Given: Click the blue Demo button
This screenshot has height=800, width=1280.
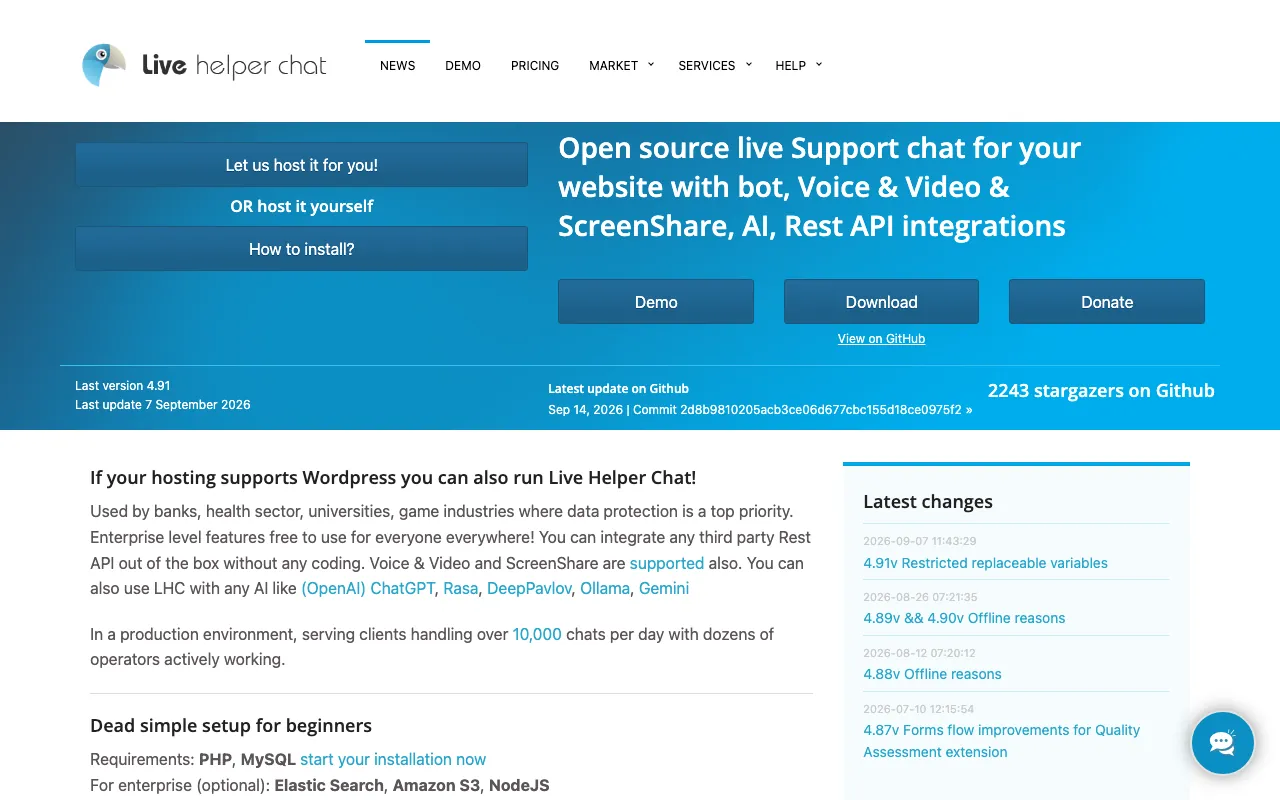Looking at the screenshot, I should [656, 302].
